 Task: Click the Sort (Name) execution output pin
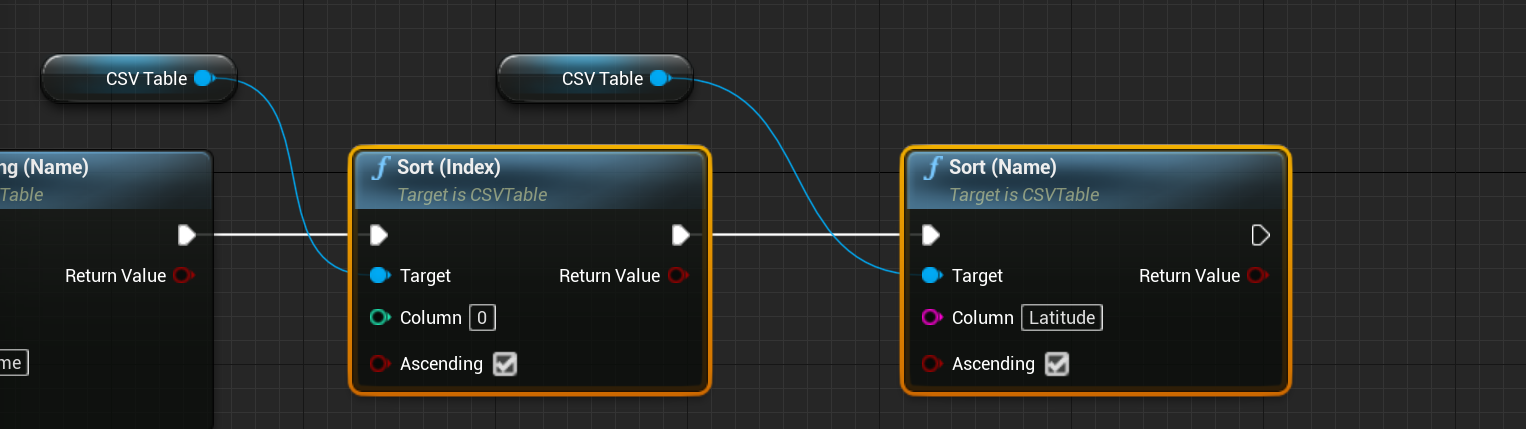[1261, 235]
